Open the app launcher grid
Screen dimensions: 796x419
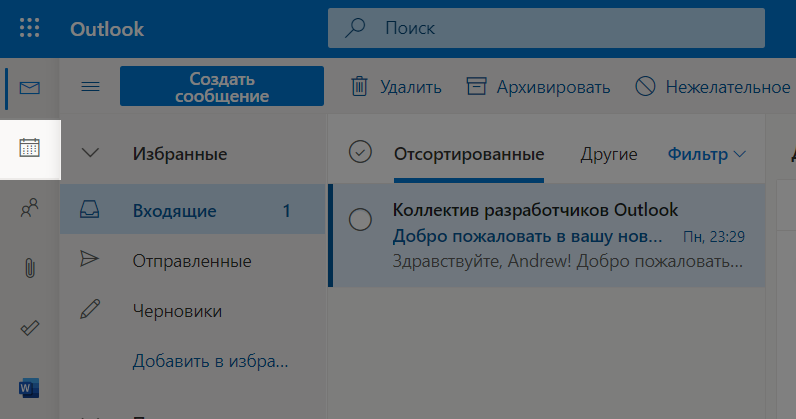[x=29, y=28]
